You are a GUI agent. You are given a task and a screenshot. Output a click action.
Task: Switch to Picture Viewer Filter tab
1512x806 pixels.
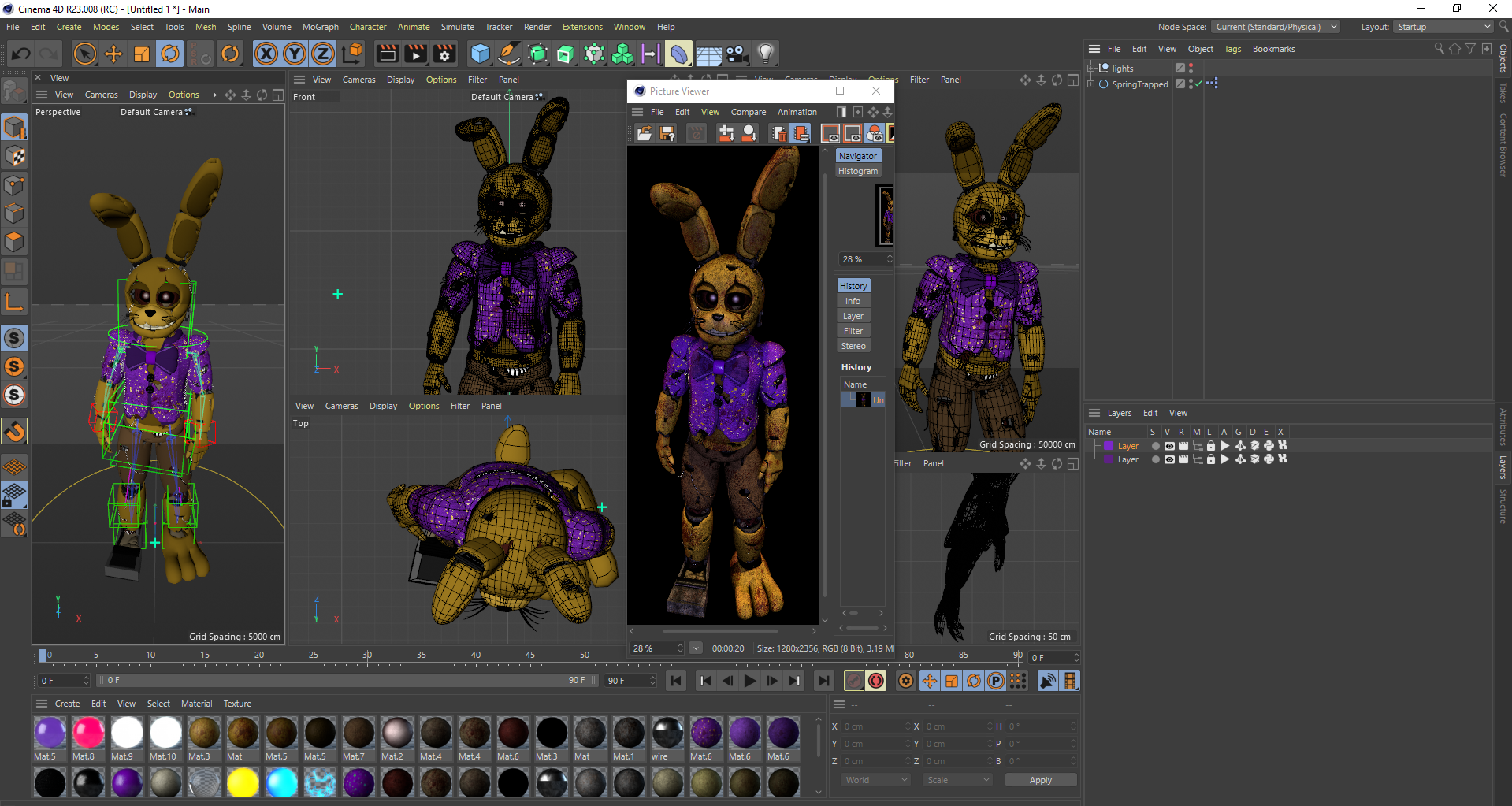click(x=853, y=331)
